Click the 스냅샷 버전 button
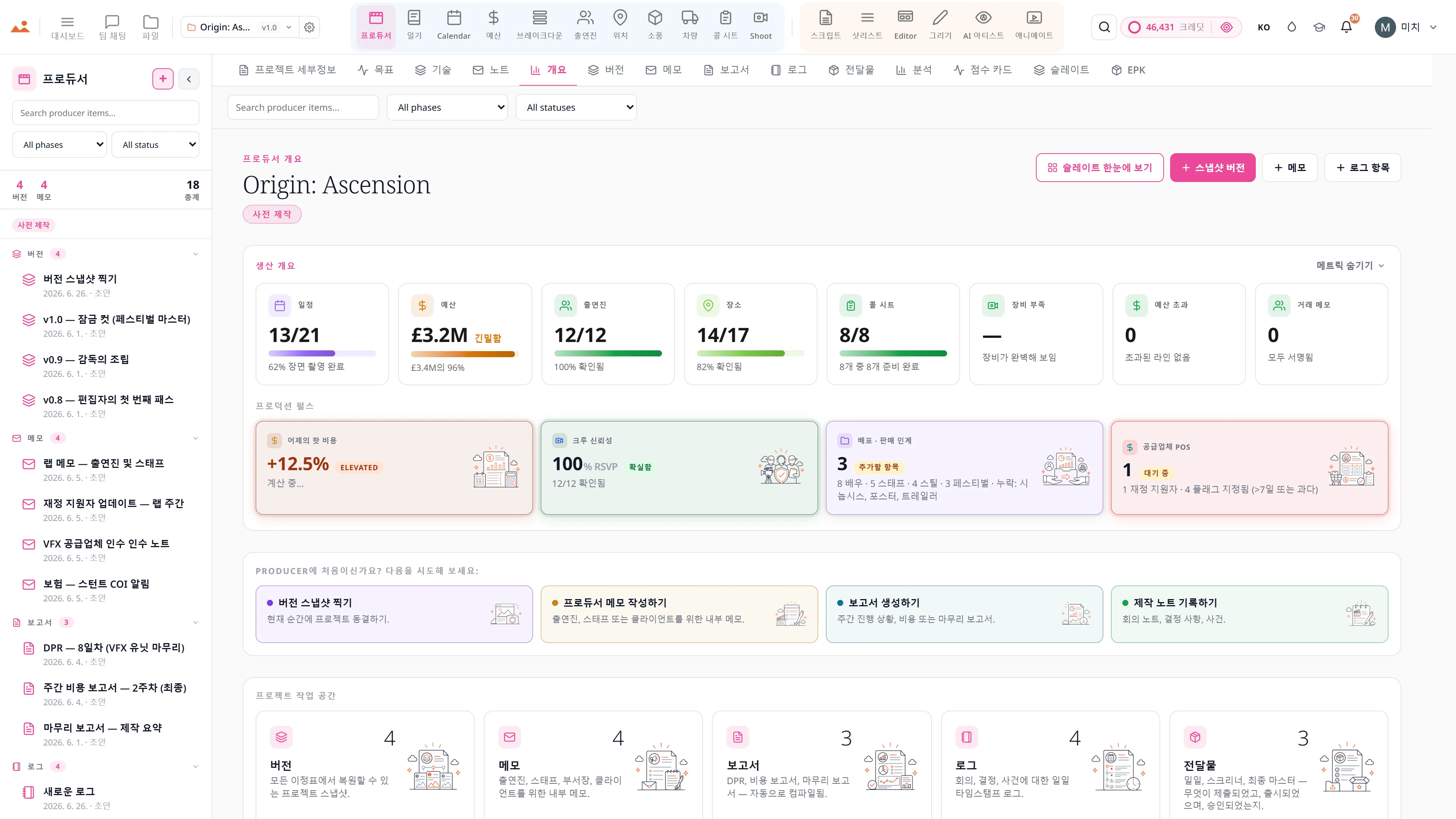Viewport: 1456px width, 819px height. (x=1213, y=168)
